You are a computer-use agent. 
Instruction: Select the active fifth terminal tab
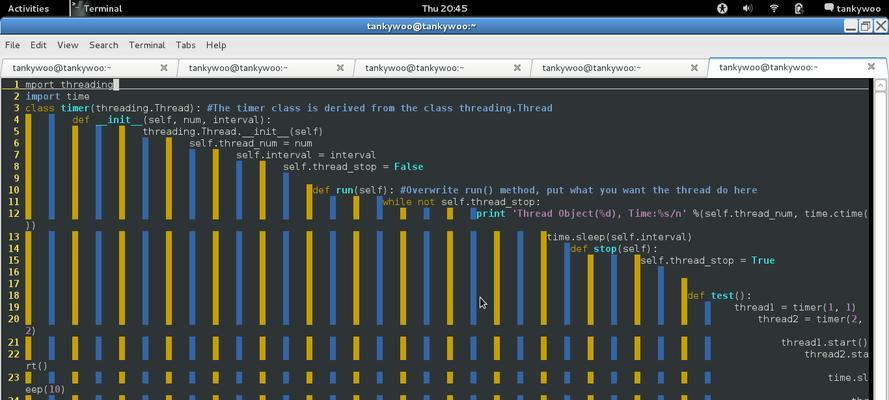pyautogui.click(x=797, y=67)
